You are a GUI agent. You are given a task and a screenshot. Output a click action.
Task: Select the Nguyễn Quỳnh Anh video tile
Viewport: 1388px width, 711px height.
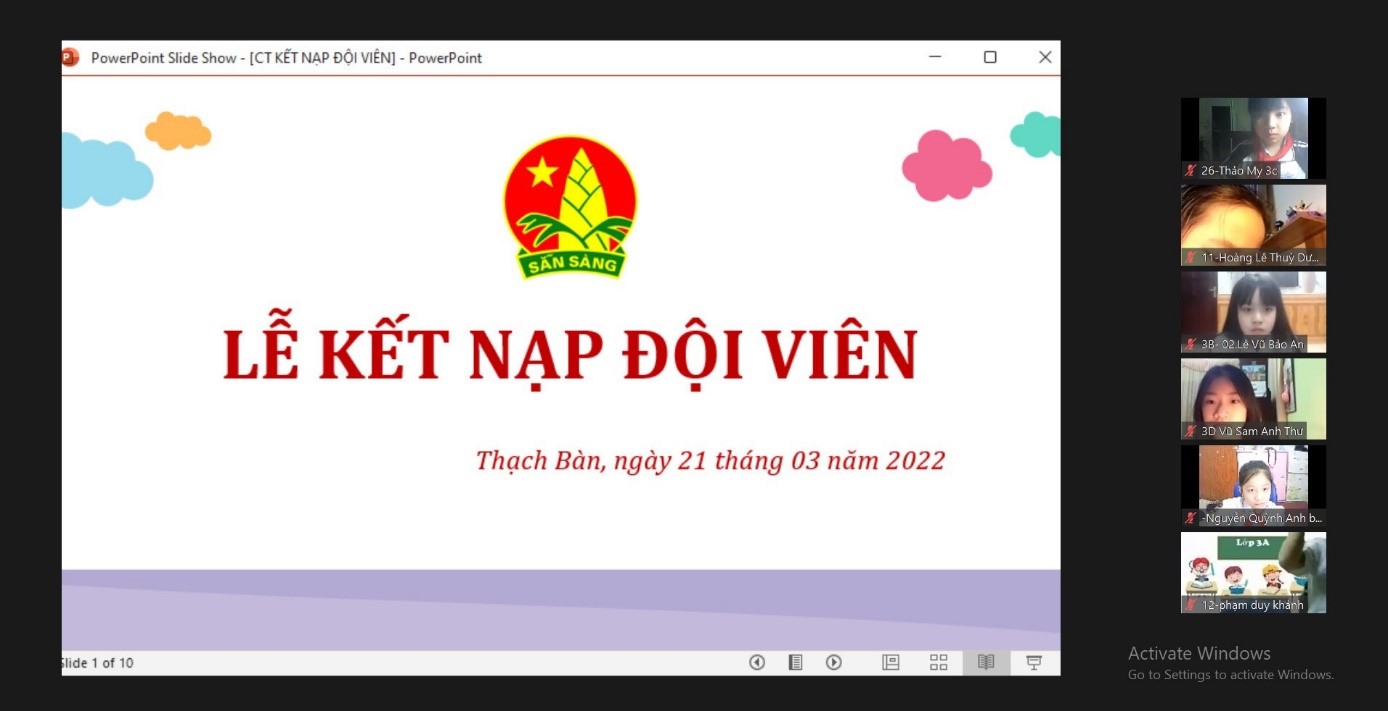(x=1253, y=484)
